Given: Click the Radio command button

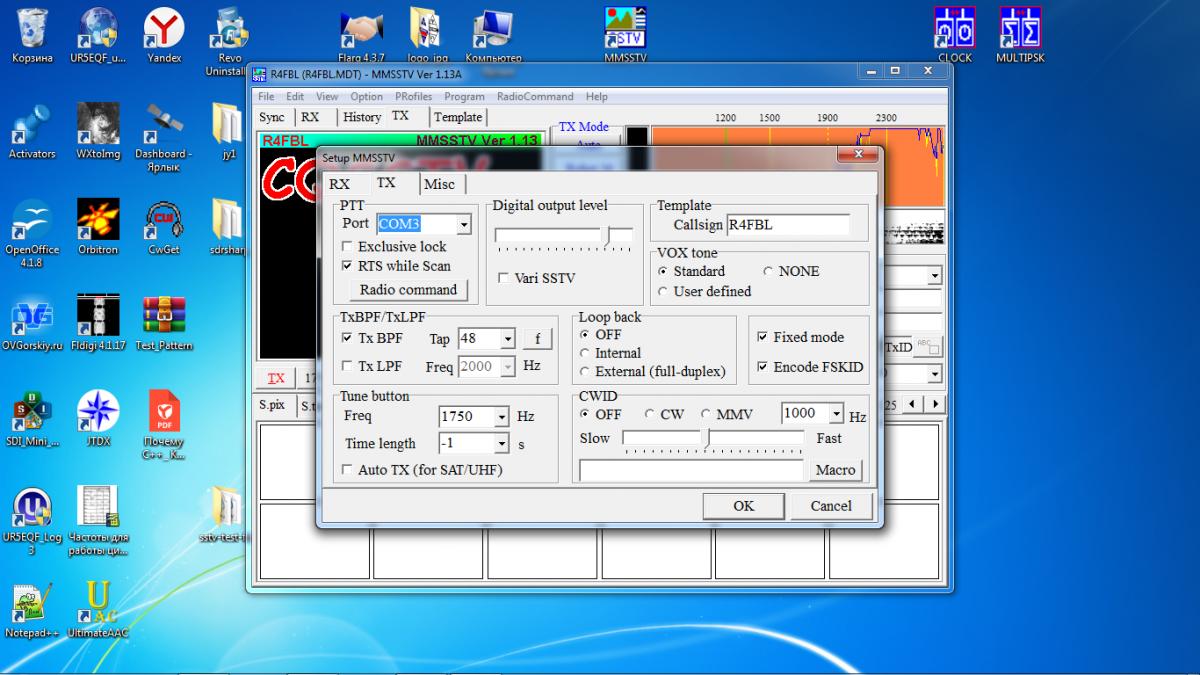Looking at the screenshot, I should point(408,290).
